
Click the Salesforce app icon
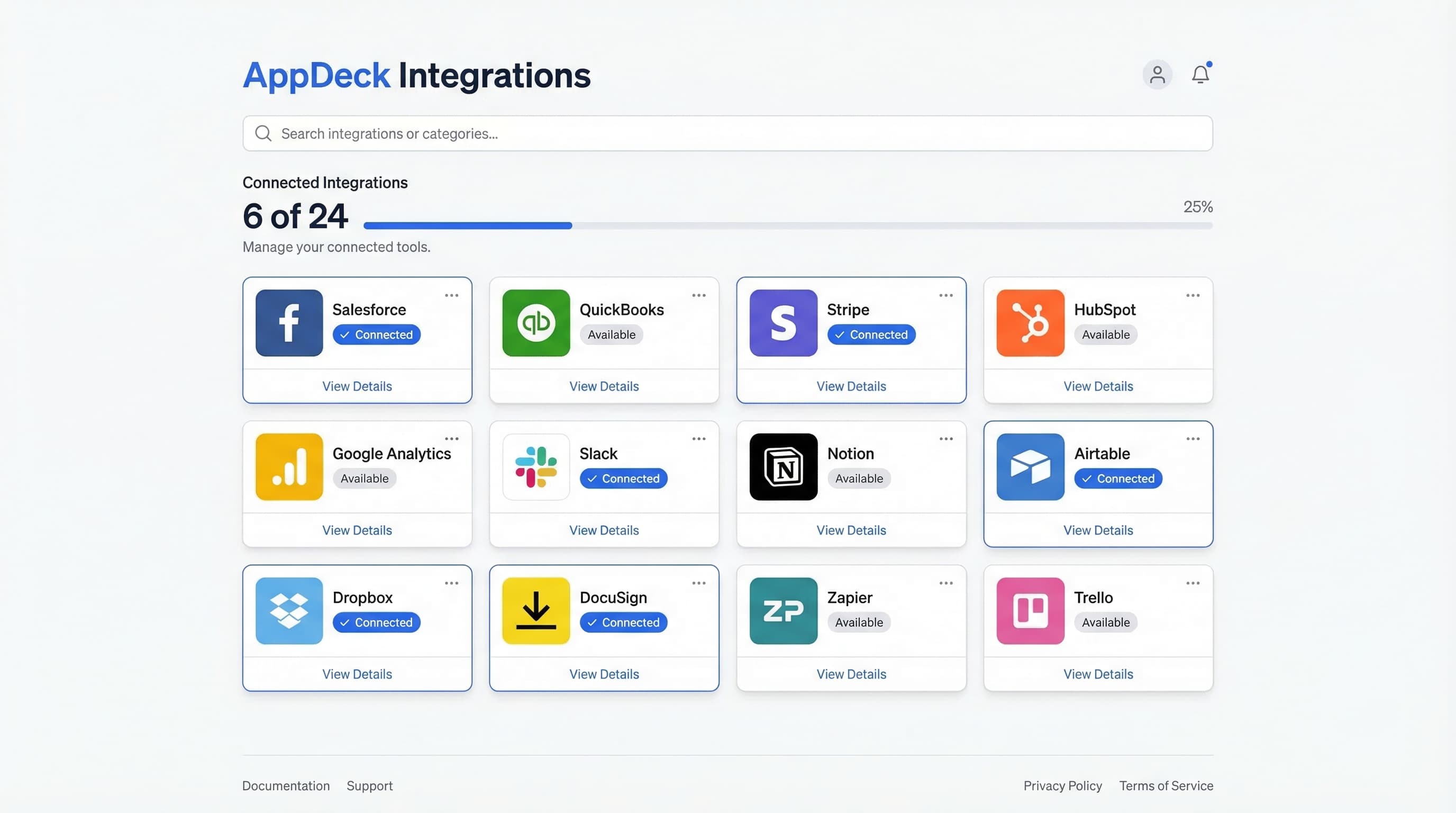289,323
